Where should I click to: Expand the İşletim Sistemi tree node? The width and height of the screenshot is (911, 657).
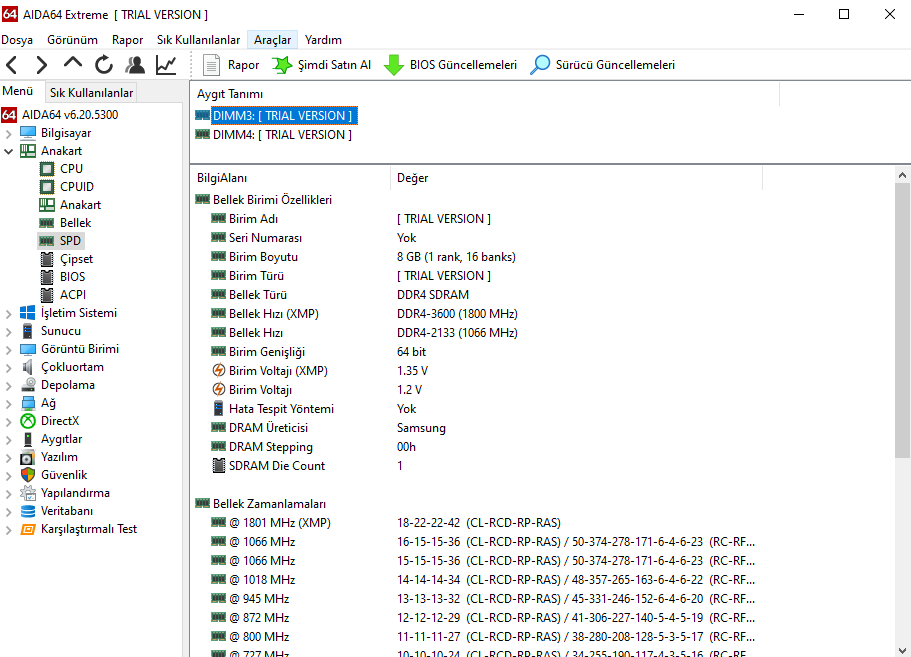[8, 314]
